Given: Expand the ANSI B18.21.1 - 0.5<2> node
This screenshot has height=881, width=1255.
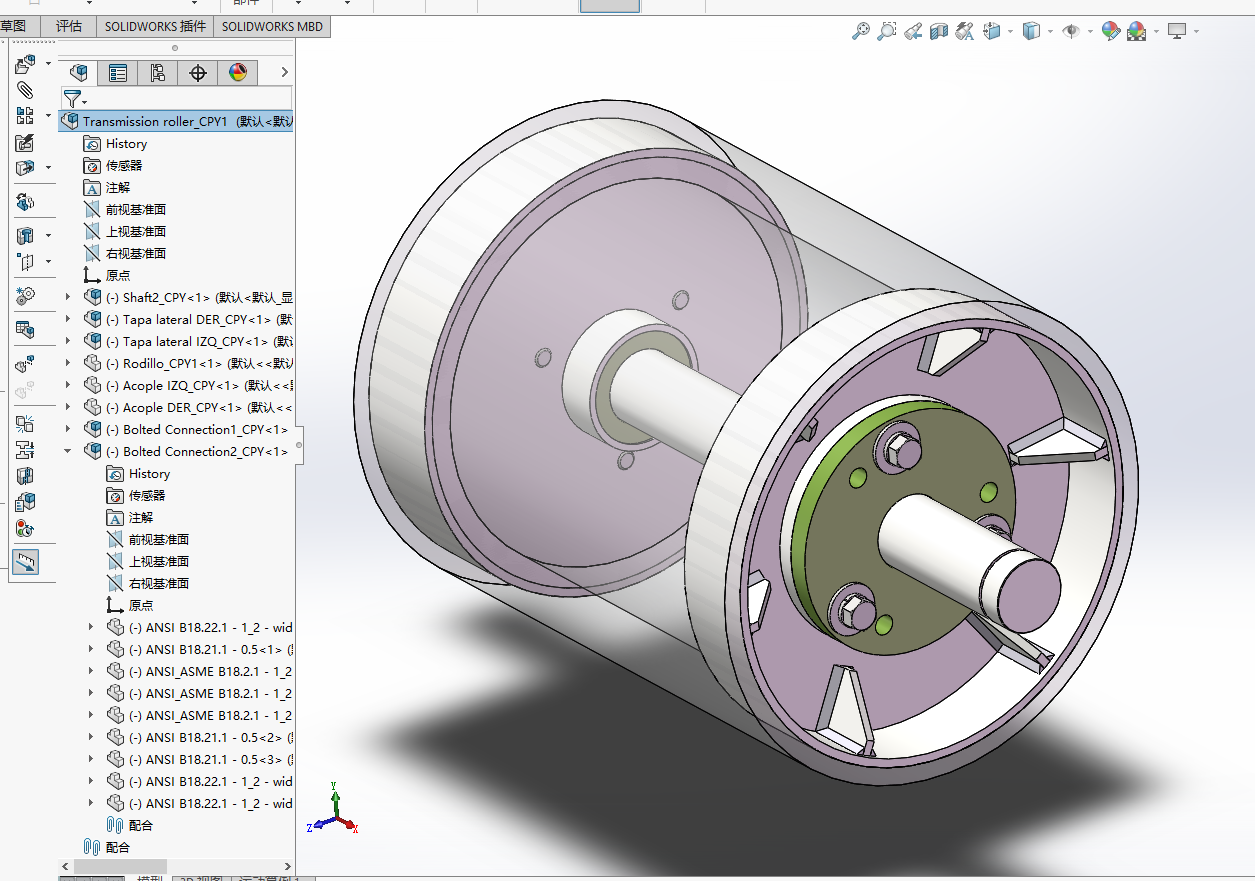Looking at the screenshot, I should tap(91, 737).
